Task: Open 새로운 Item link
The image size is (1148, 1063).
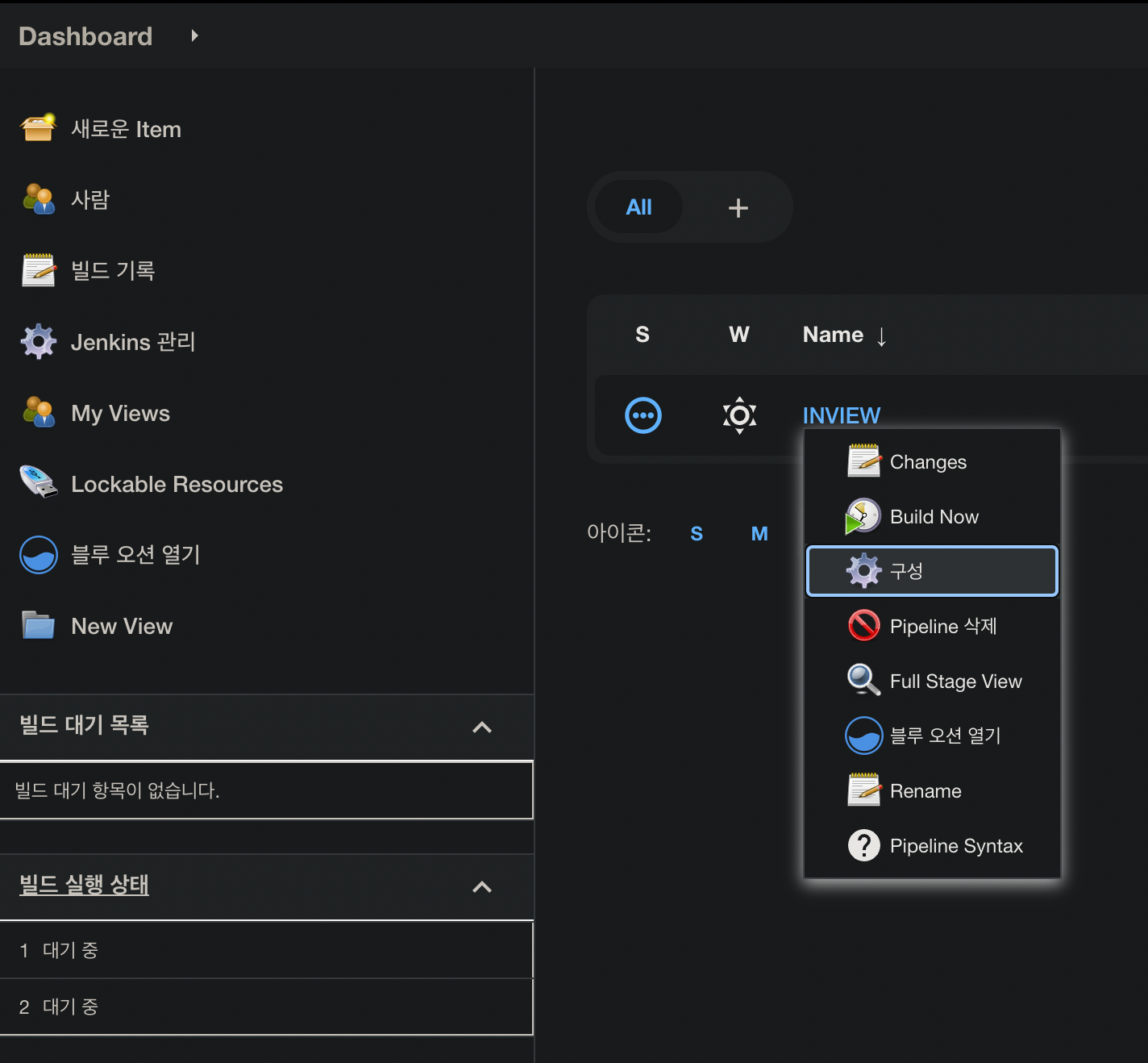Action: pos(126,129)
